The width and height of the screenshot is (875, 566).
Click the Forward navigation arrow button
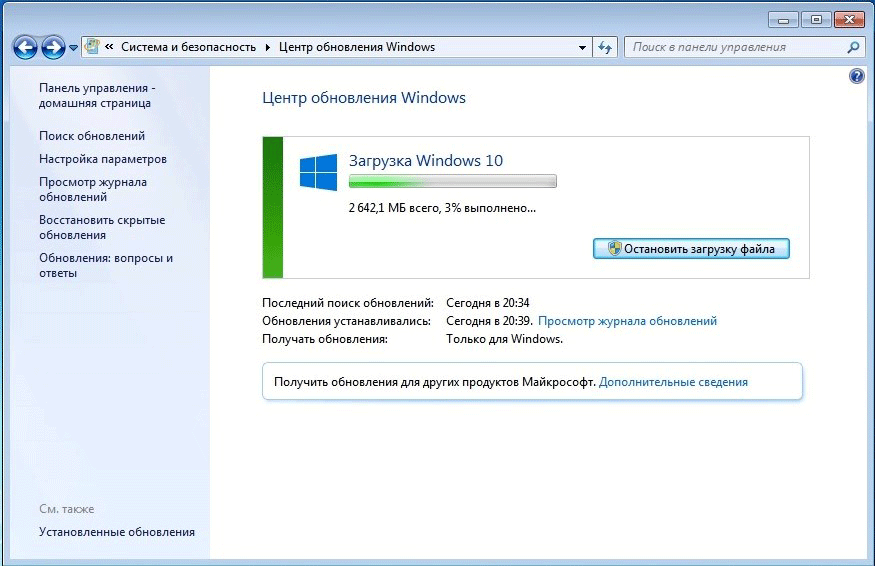click(53, 47)
